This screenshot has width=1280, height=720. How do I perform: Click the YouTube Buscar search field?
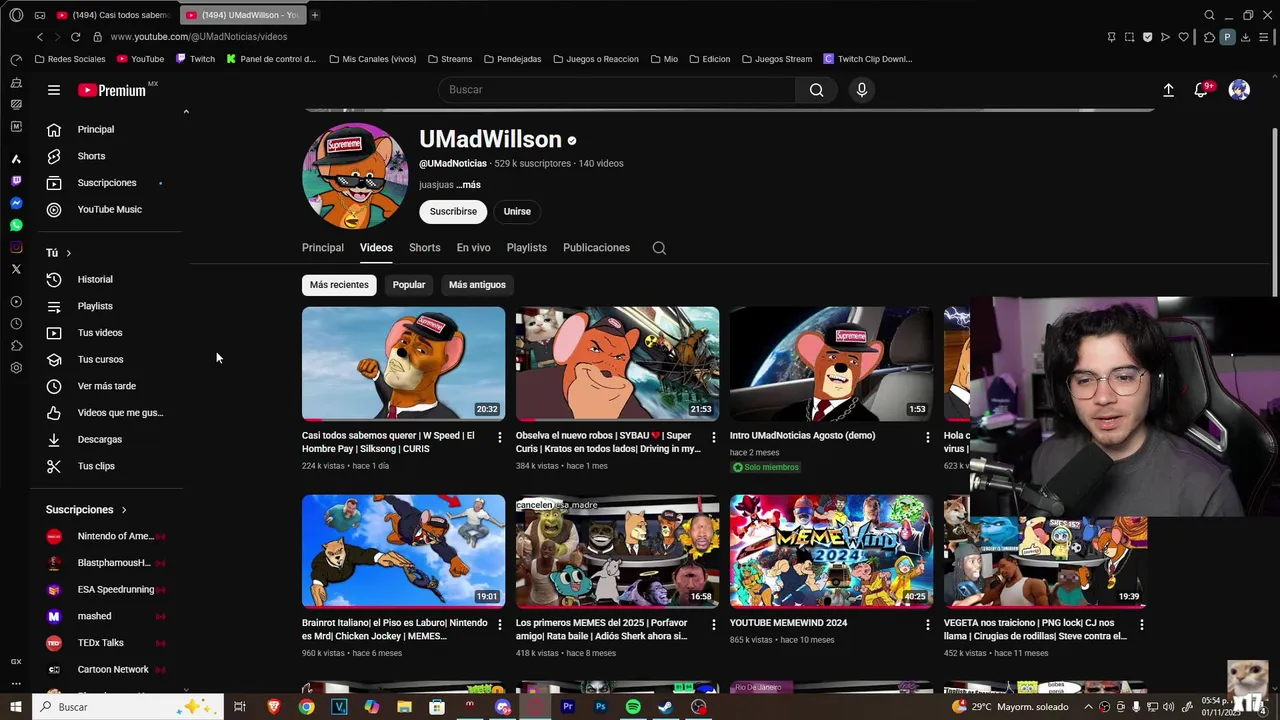tap(617, 90)
